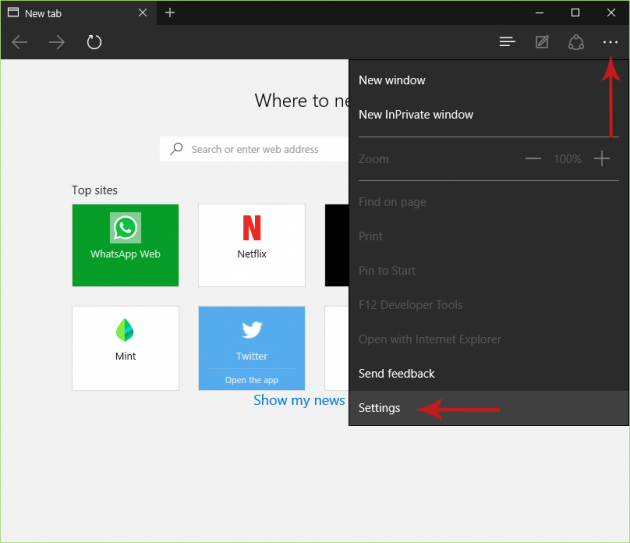Click Open the app on Twitter tile
630x543 pixels.
point(252,380)
